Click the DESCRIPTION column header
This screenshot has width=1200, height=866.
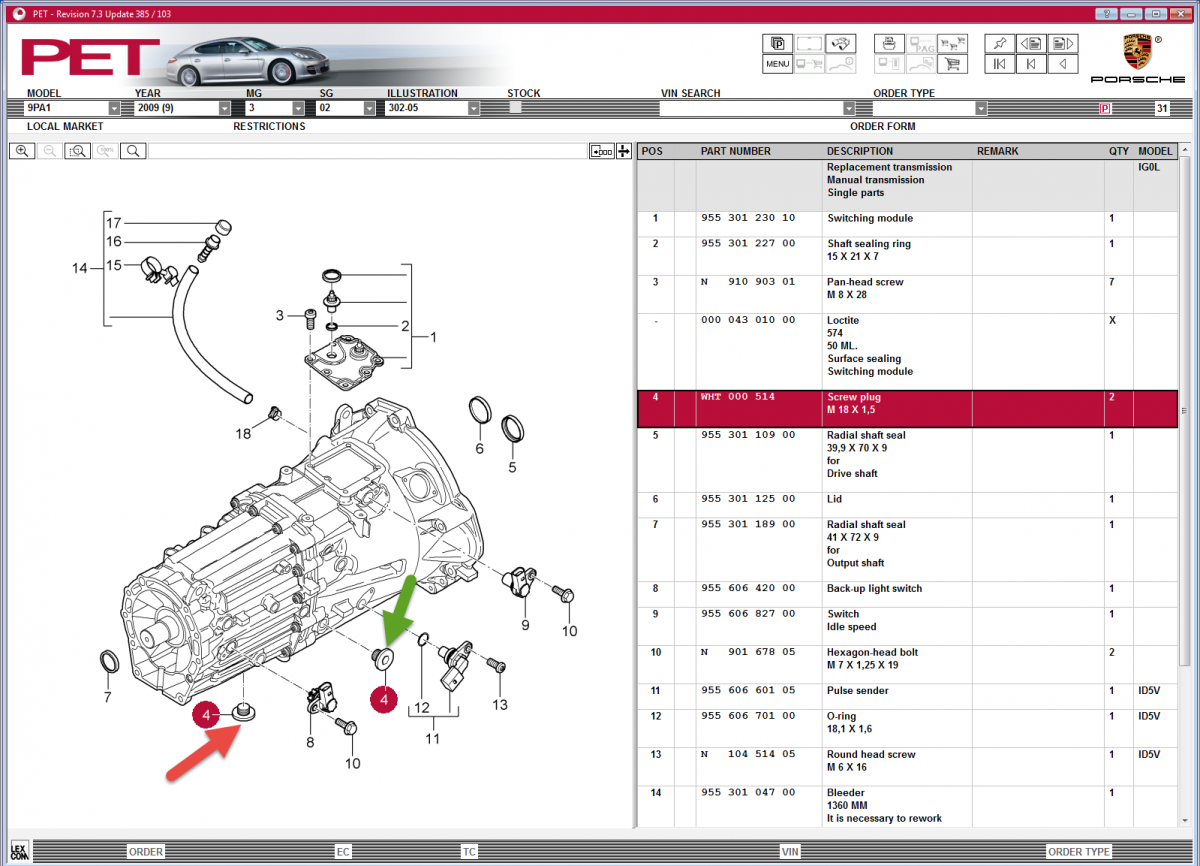[x=860, y=151]
